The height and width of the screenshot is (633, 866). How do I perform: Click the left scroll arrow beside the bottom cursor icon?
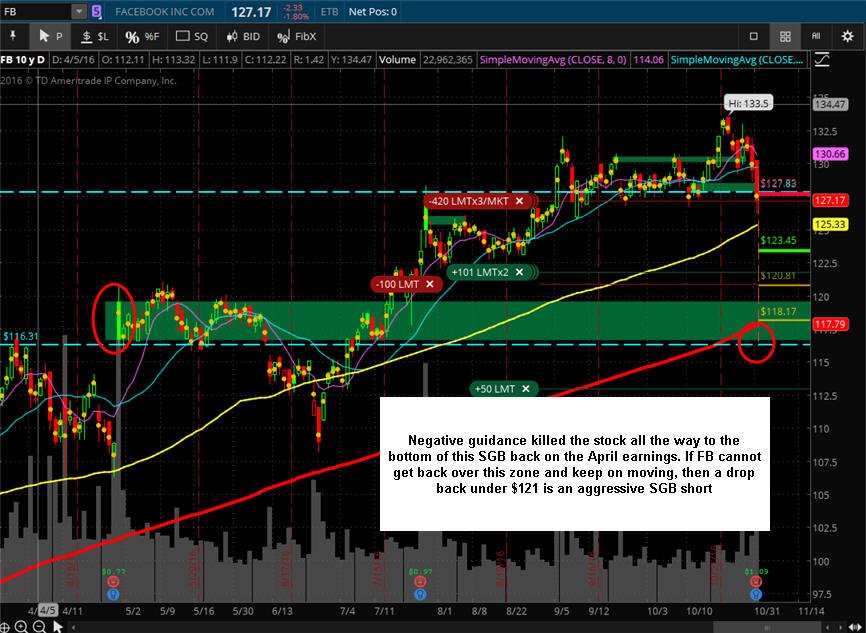pos(73,627)
